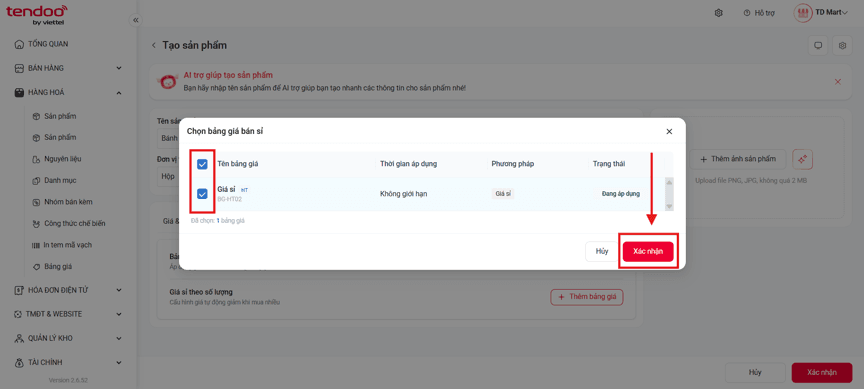The image size is (864, 389).
Task: Click Hủy in the price list dialog
Action: [602, 251]
